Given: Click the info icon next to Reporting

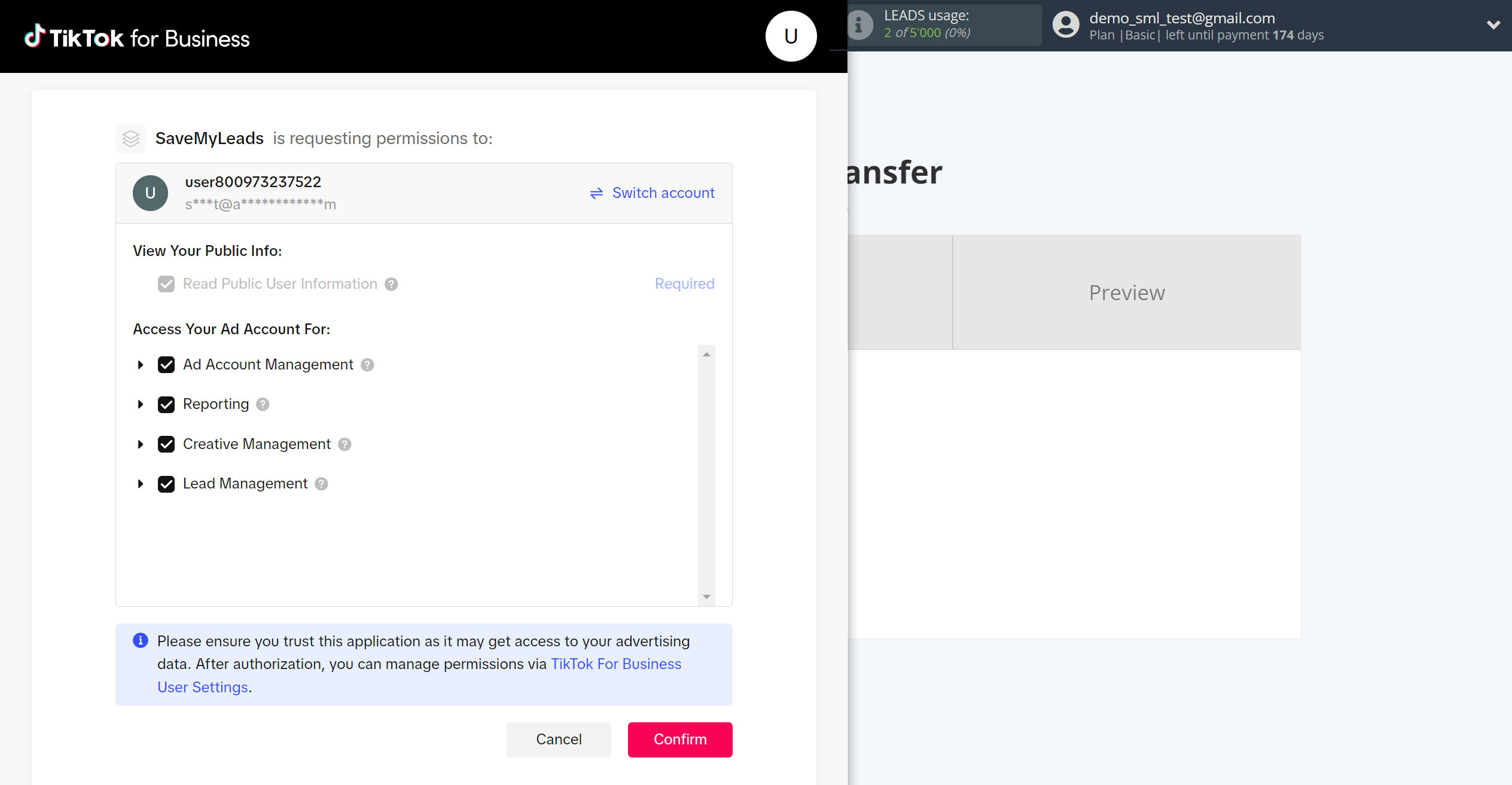Looking at the screenshot, I should [x=263, y=404].
